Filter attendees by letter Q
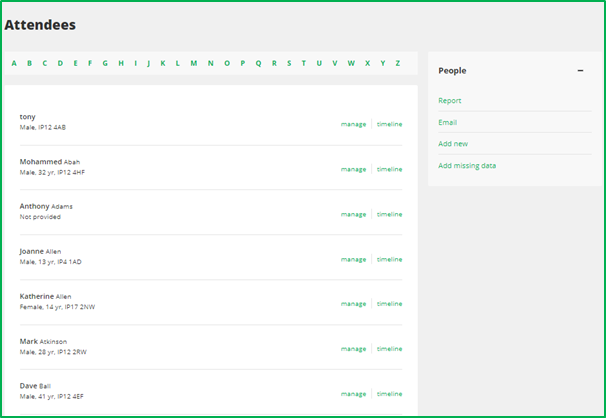 coord(259,63)
